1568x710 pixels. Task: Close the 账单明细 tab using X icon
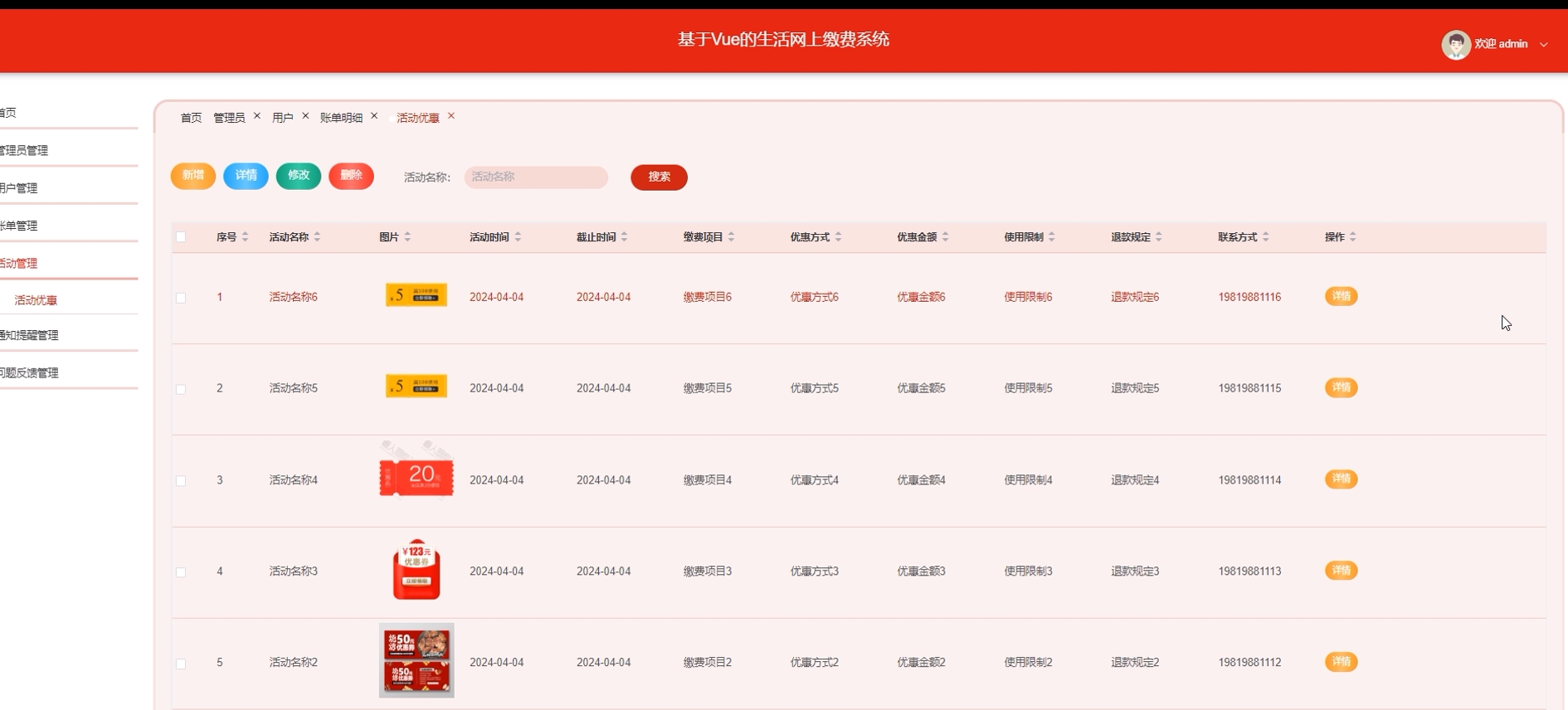pos(374,116)
